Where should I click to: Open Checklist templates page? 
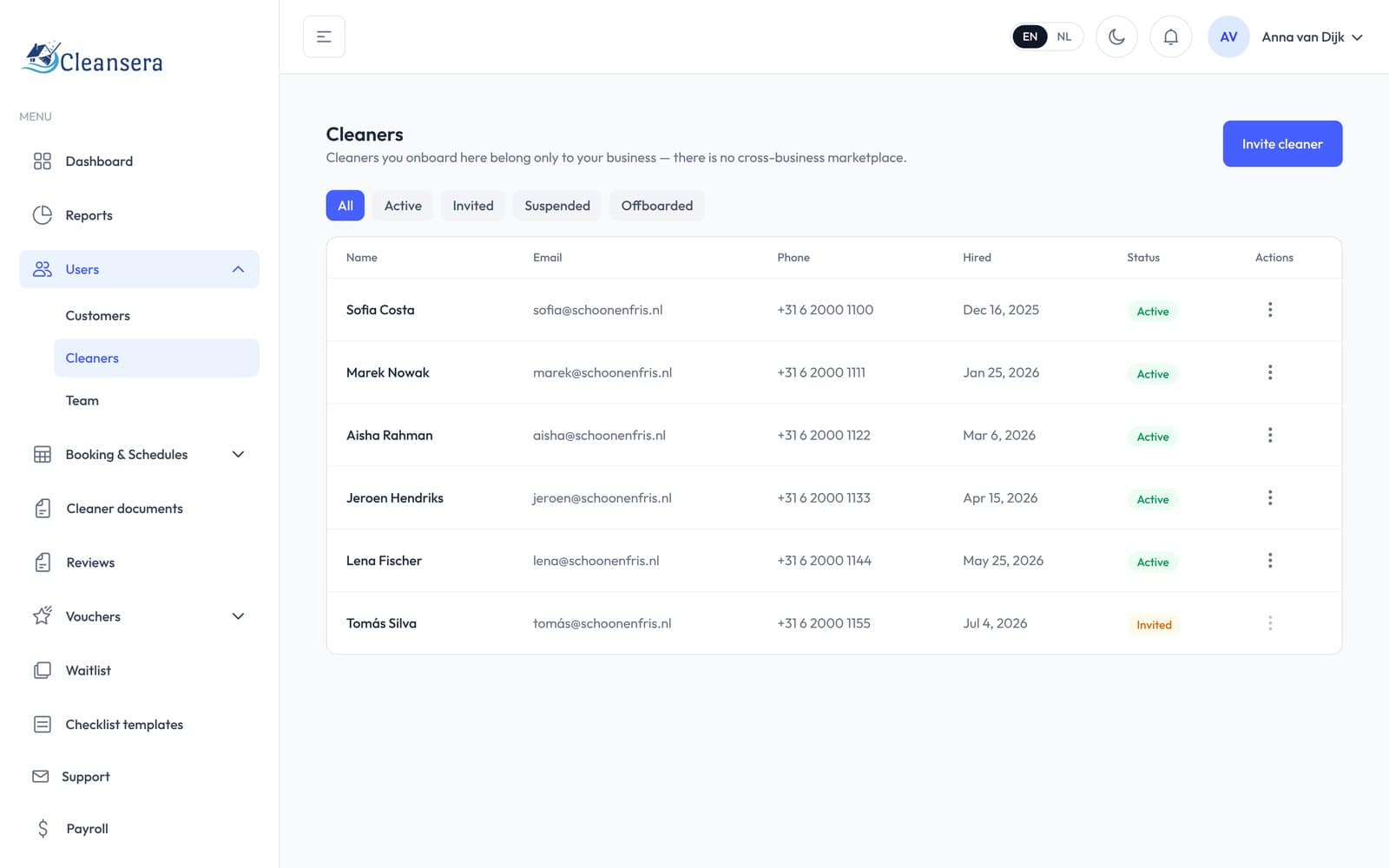(139, 724)
